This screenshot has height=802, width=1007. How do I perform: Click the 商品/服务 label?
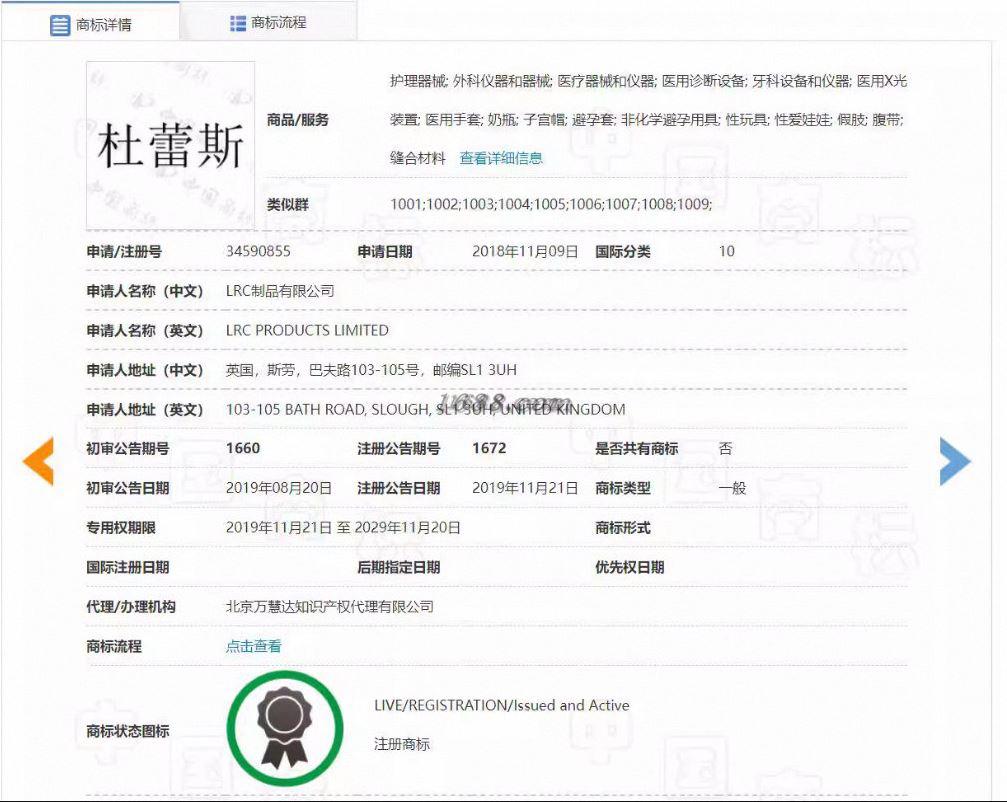pyautogui.click(x=297, y=120)
